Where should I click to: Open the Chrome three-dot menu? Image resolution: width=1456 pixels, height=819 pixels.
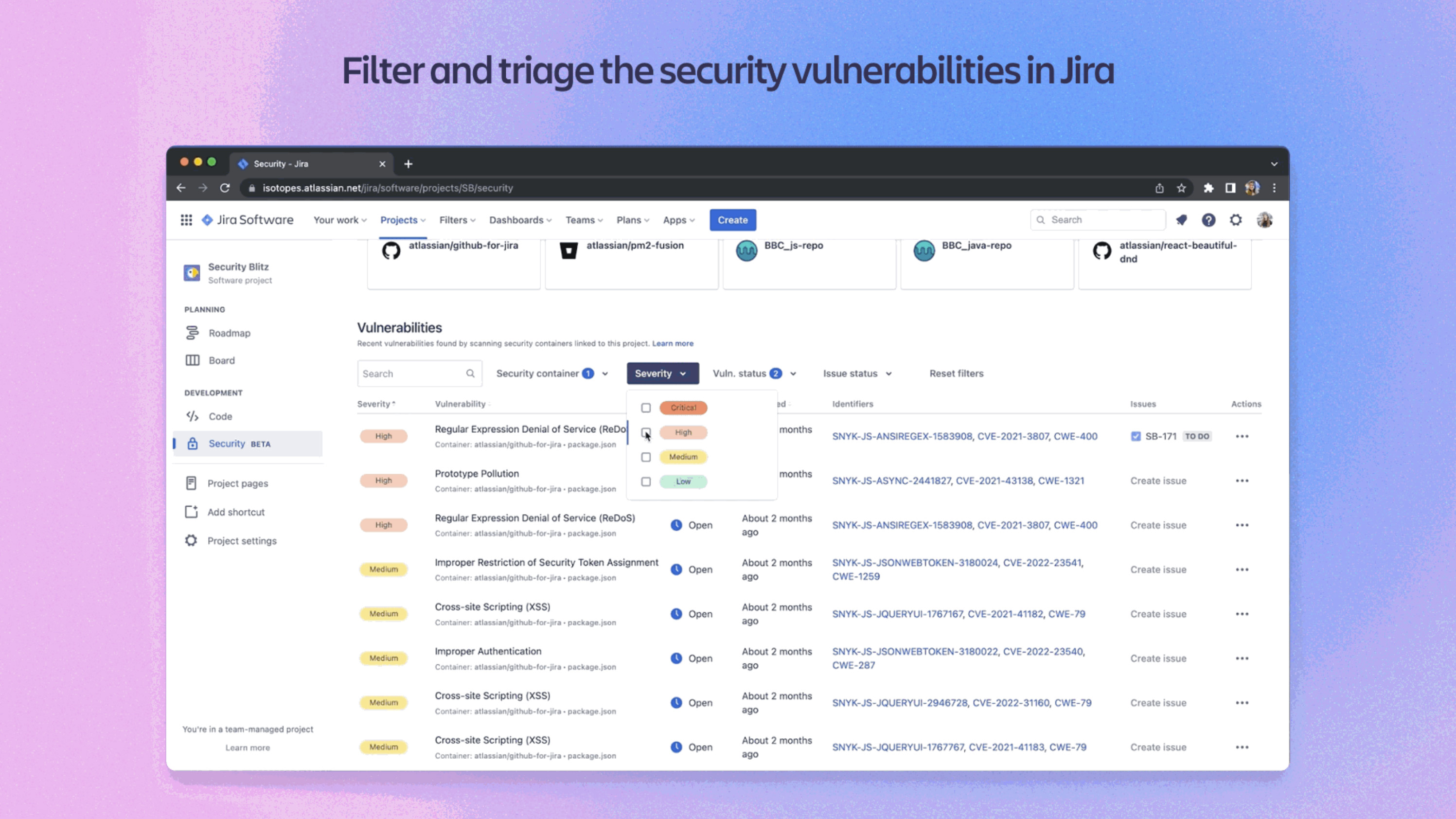(1274, 188)
